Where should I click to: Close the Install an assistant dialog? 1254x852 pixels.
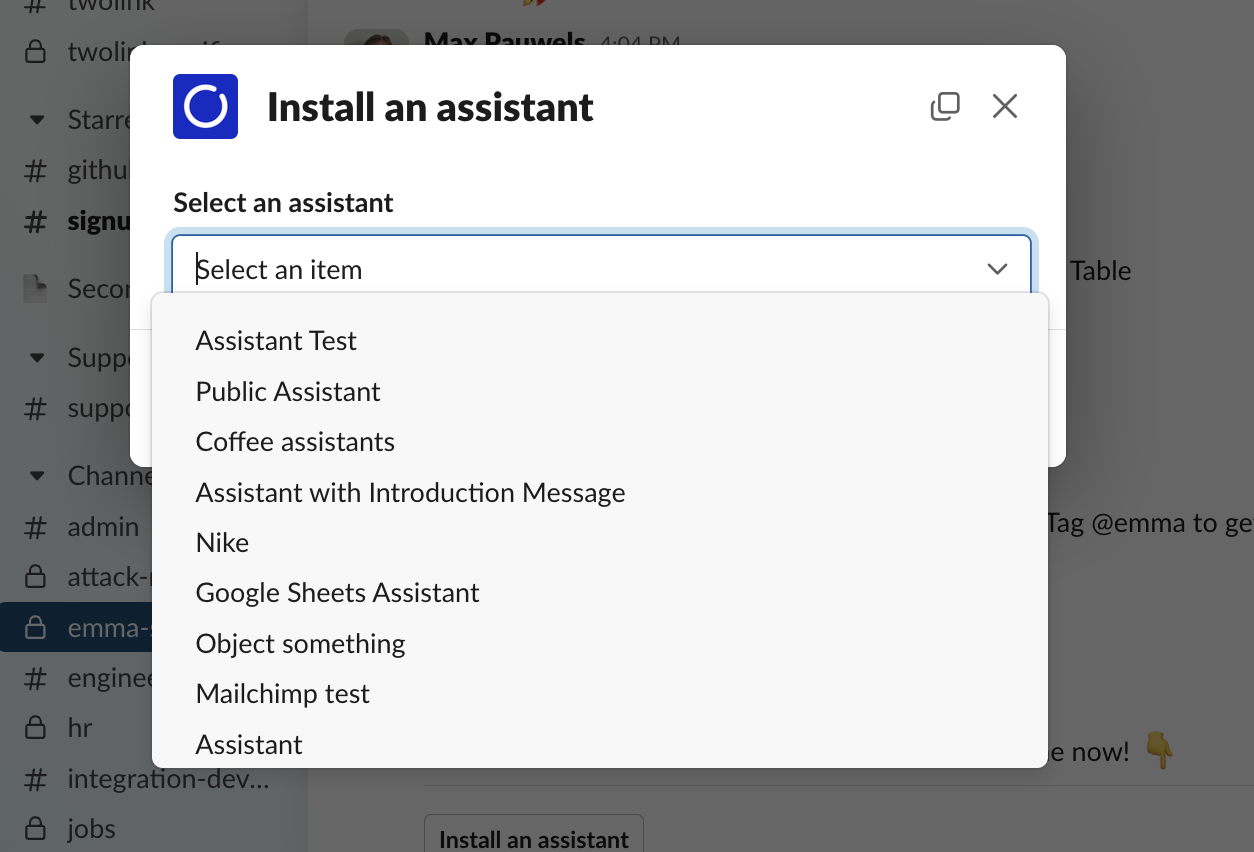tap(1004, 106)
